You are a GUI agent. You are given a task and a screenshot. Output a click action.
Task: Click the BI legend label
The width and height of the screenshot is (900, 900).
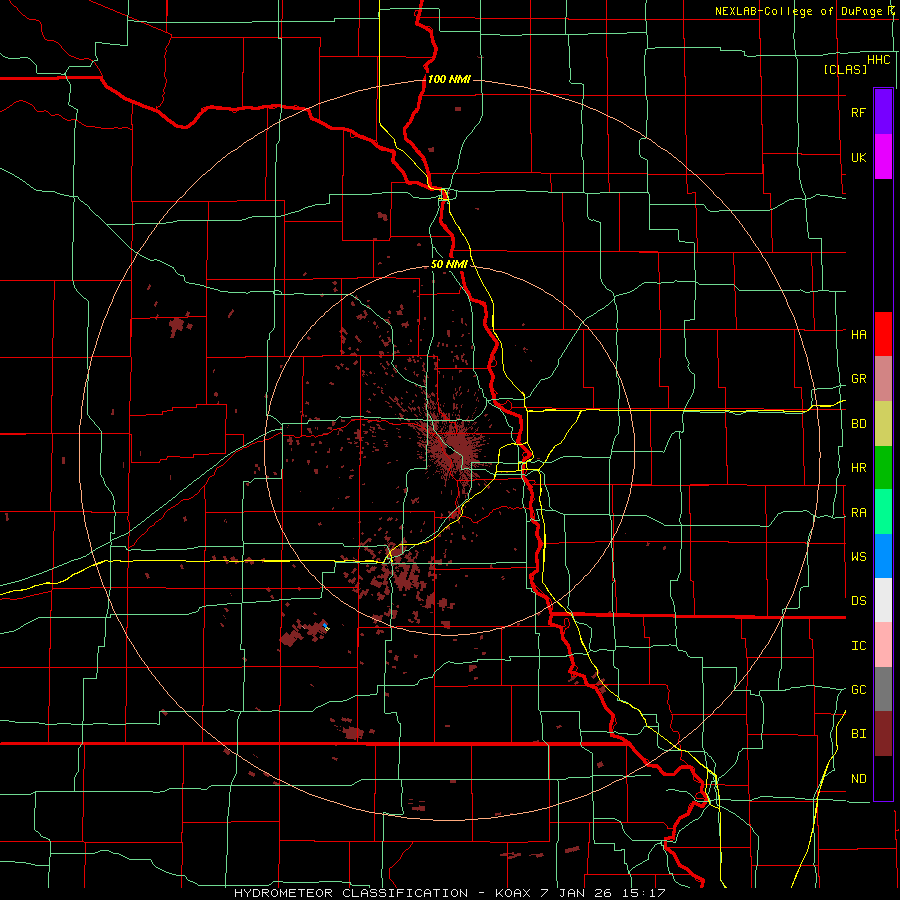[858, 734]
